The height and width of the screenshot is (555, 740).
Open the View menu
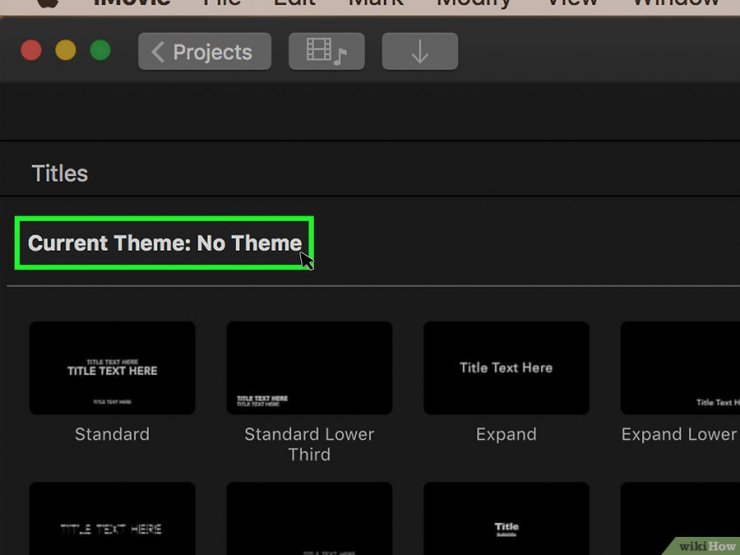(572, 3)
